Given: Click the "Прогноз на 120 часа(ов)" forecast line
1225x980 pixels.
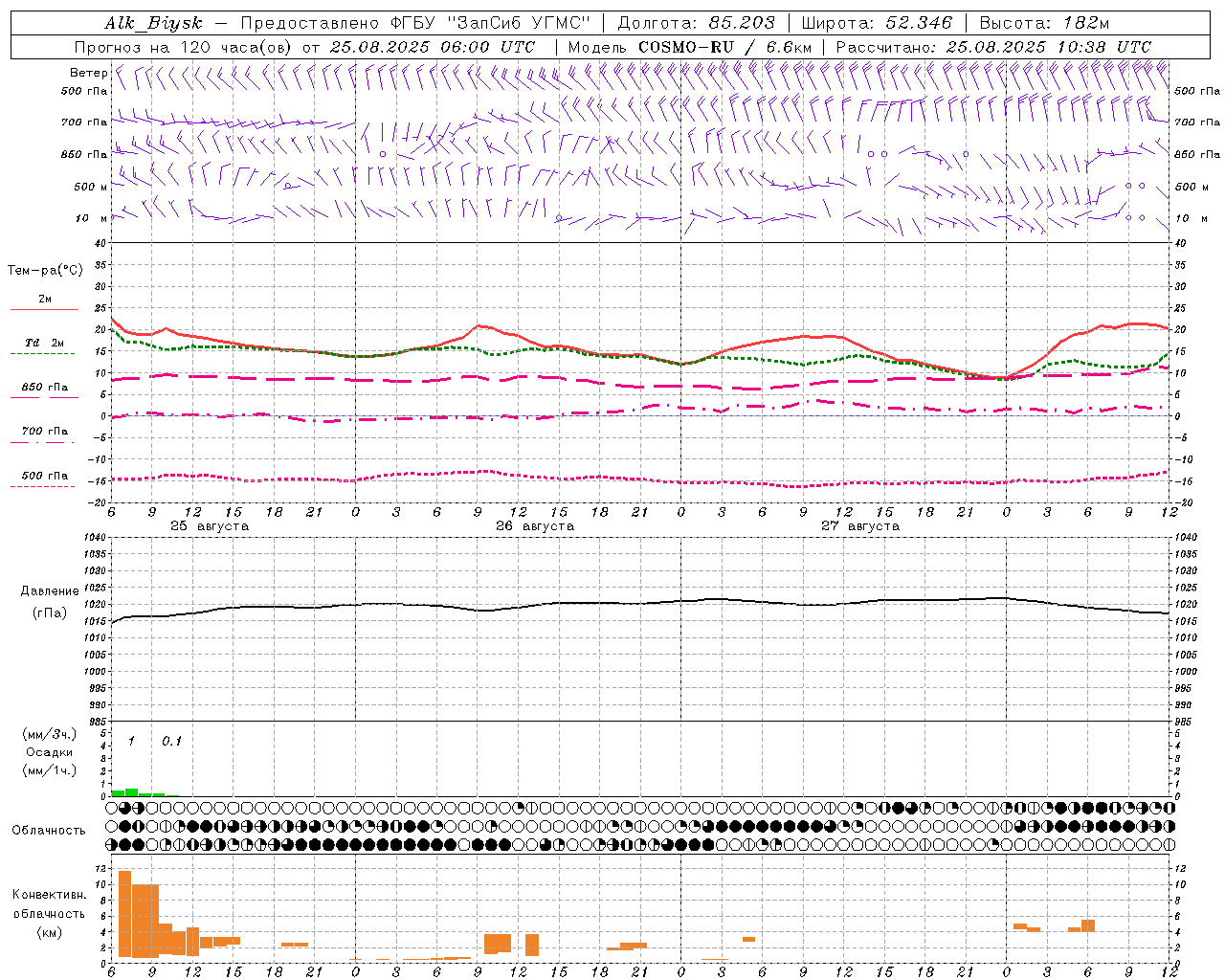Looking at the screenshot, I should pos(304,47).
